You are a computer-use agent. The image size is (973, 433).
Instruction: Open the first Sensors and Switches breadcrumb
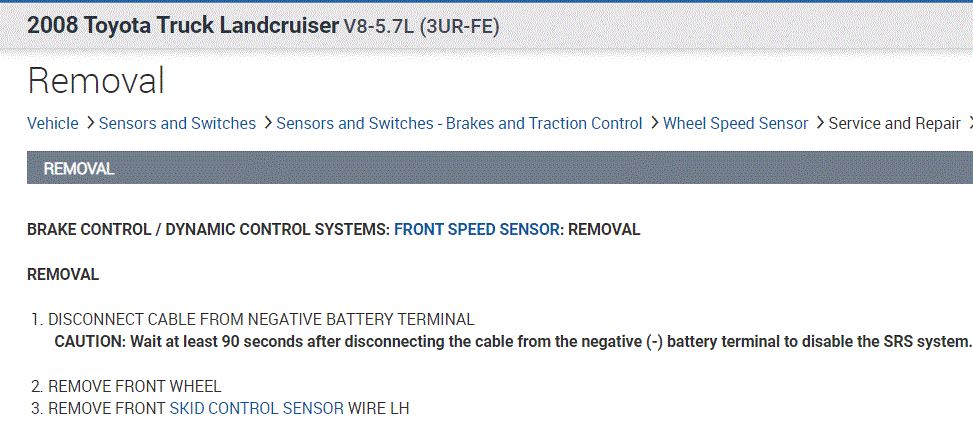pos(177,123)
